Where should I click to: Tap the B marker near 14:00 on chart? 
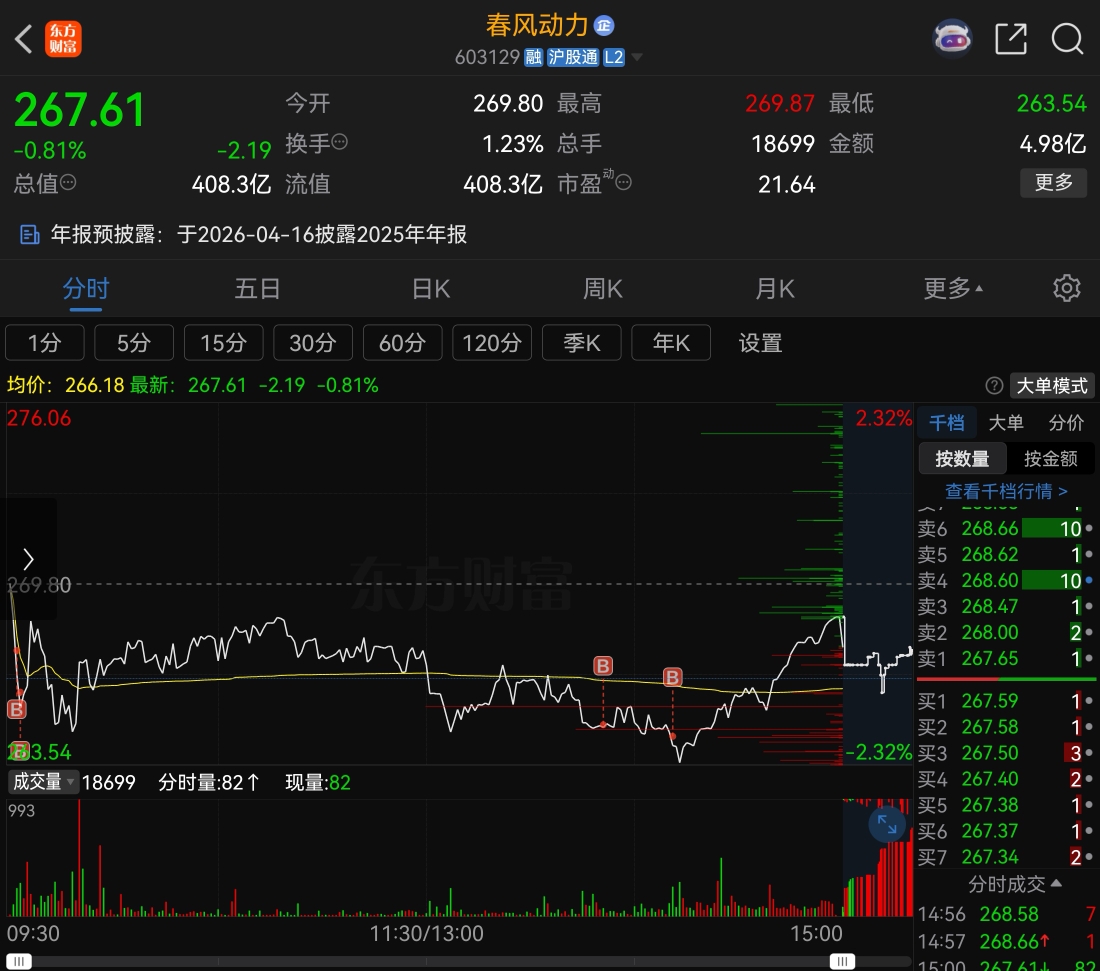pos(603,665)
